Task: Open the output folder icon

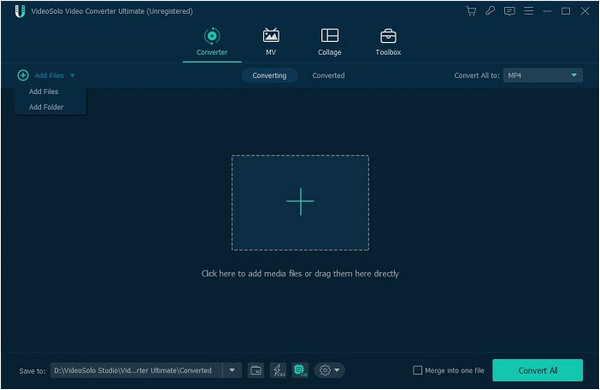Action: (x=256, y=370)
